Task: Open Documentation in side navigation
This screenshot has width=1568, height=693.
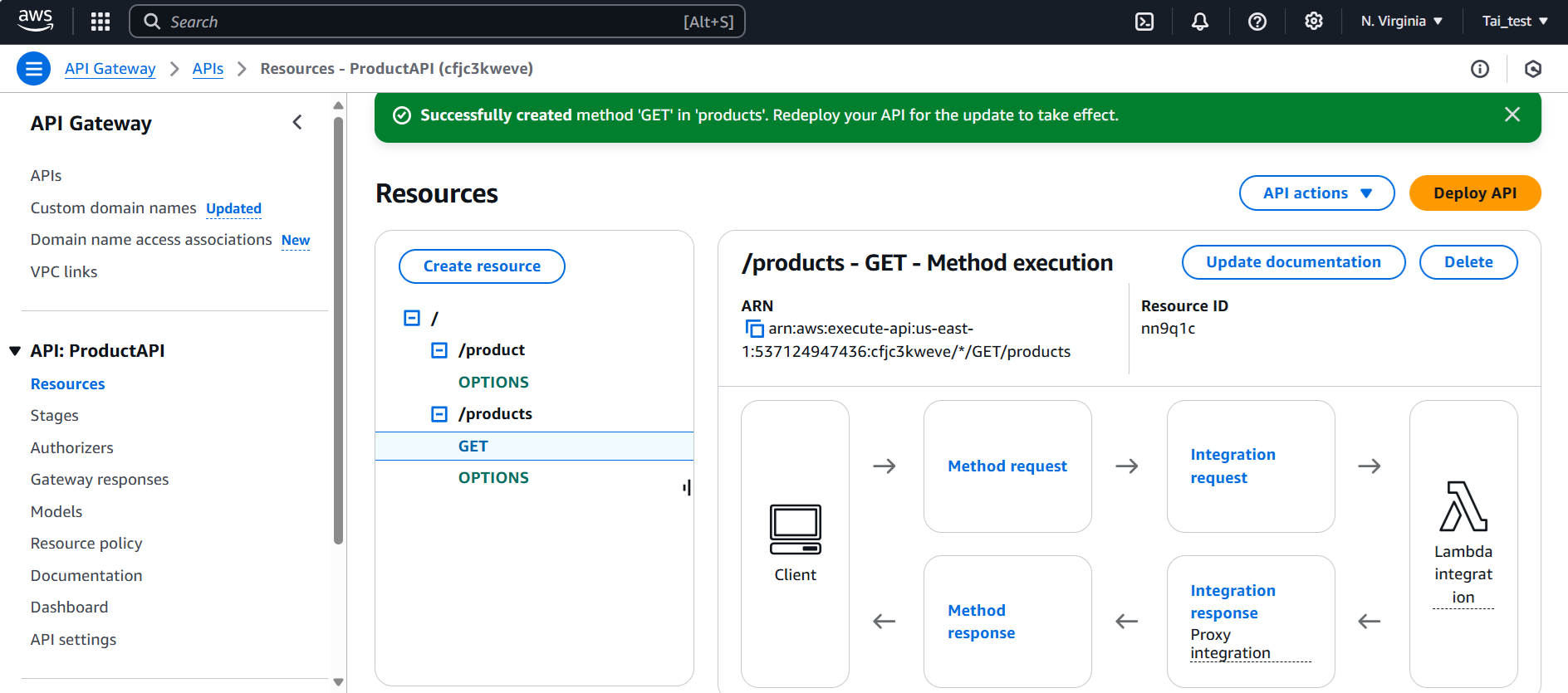Action: click(86, 576)
